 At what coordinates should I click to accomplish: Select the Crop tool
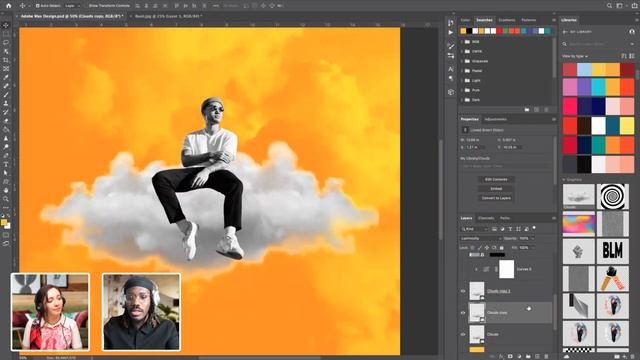[x=6, y=60]
